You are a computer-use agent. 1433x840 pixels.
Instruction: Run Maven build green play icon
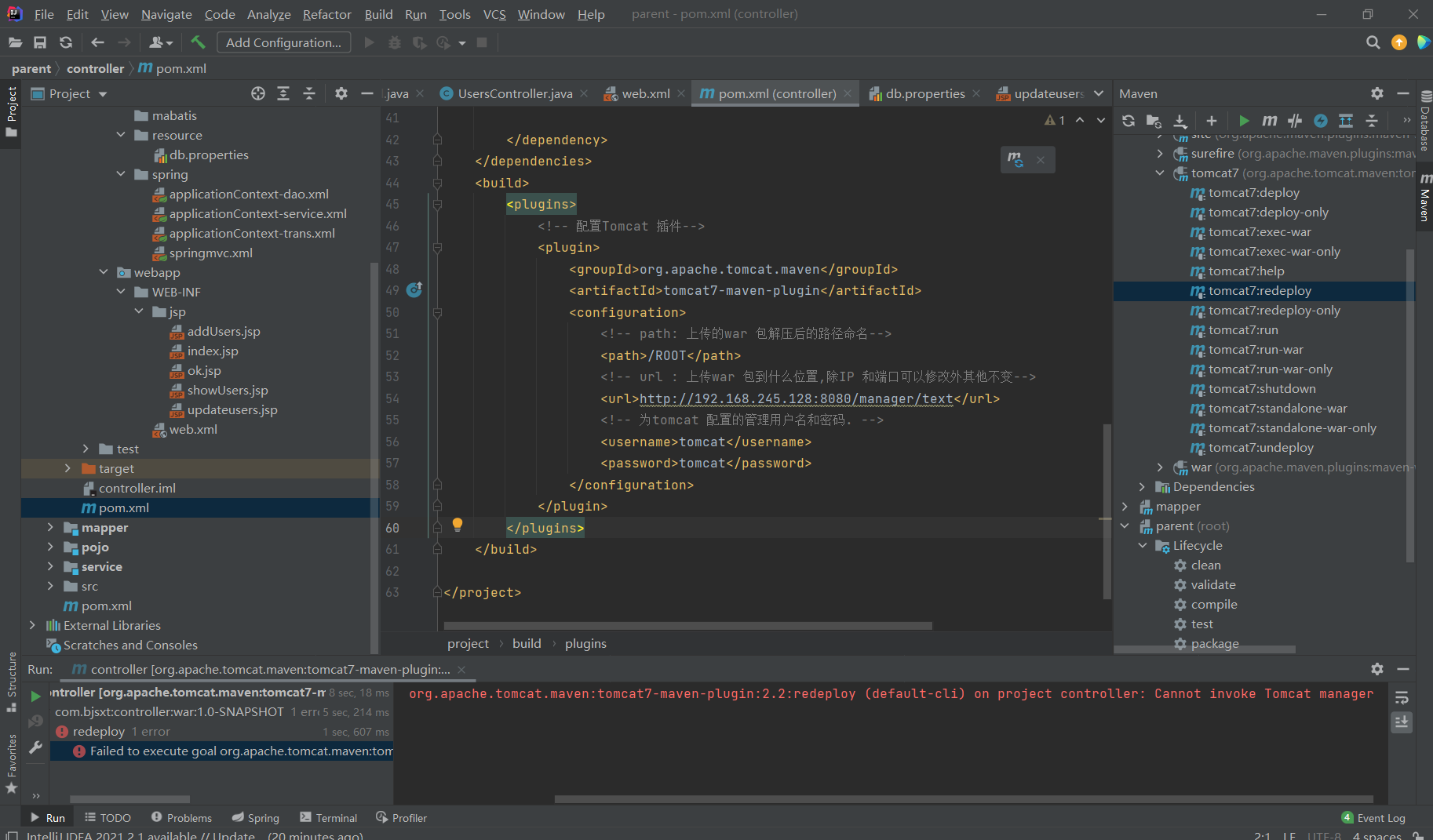point(1244,121)
